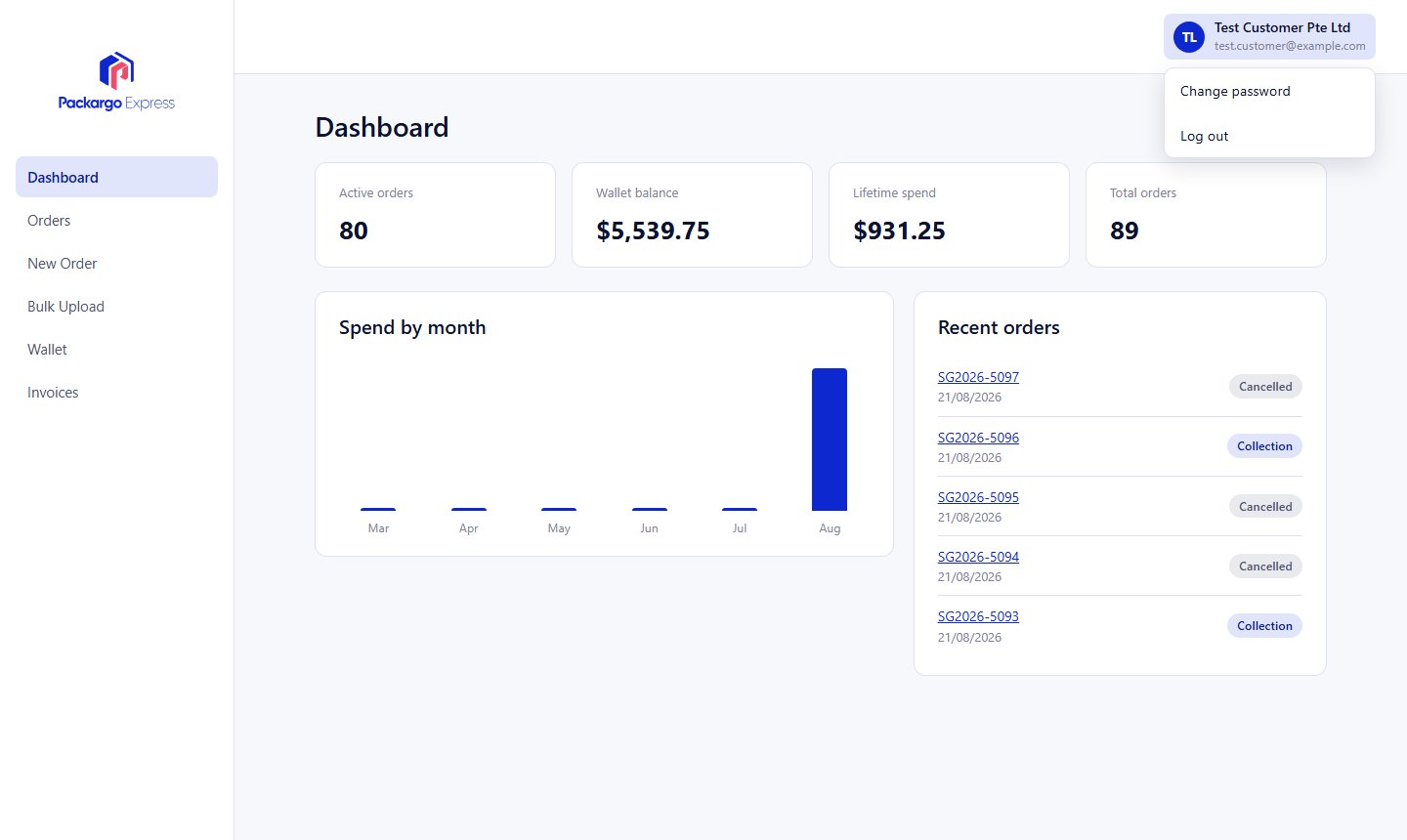The height and width of the screenshot is (840, 1407).
Task: Click the Packargo Express logo
Action: (x=116, y=82)
